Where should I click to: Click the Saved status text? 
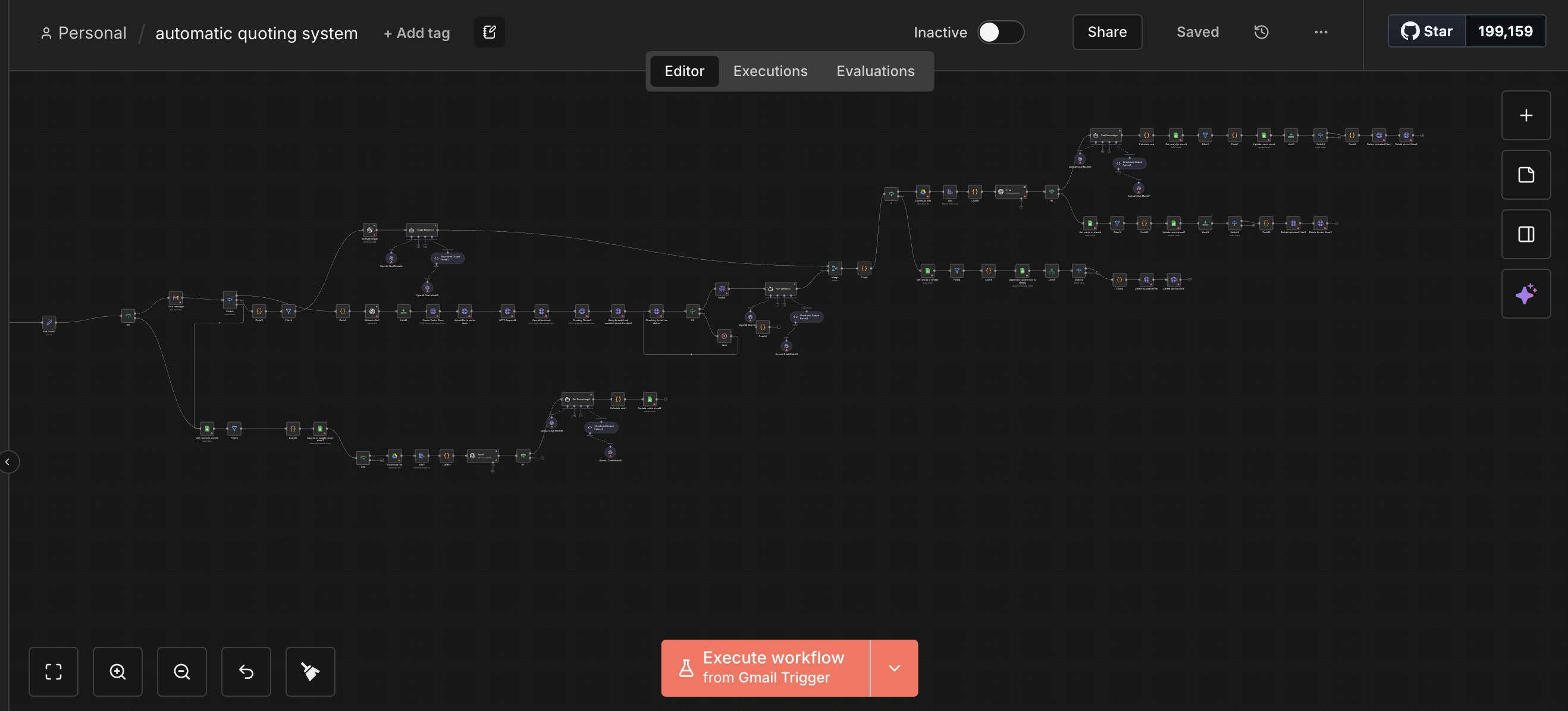coord(1197,32)
